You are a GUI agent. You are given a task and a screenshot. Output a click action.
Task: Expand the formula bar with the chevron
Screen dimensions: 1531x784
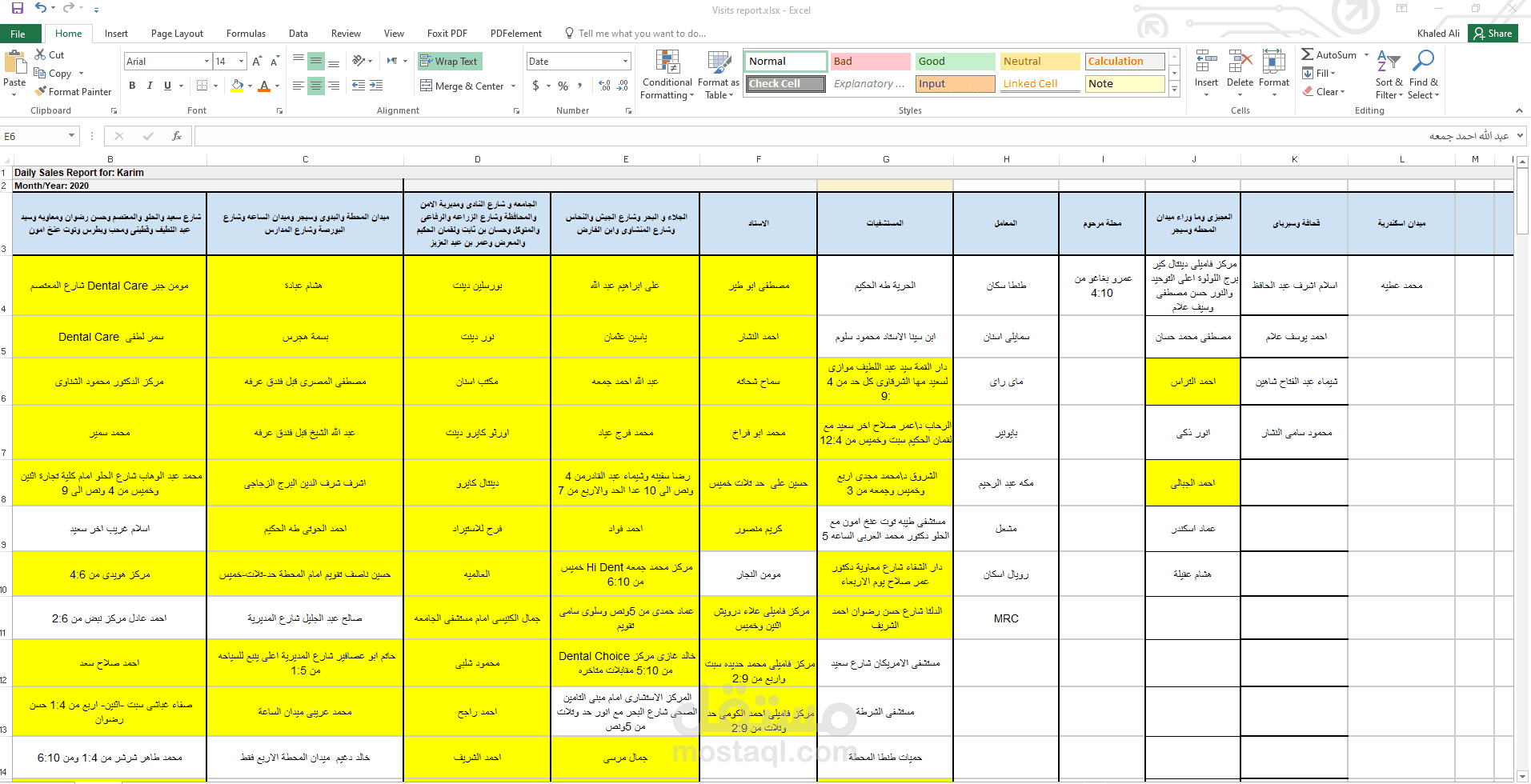(x=1521, y=136)
